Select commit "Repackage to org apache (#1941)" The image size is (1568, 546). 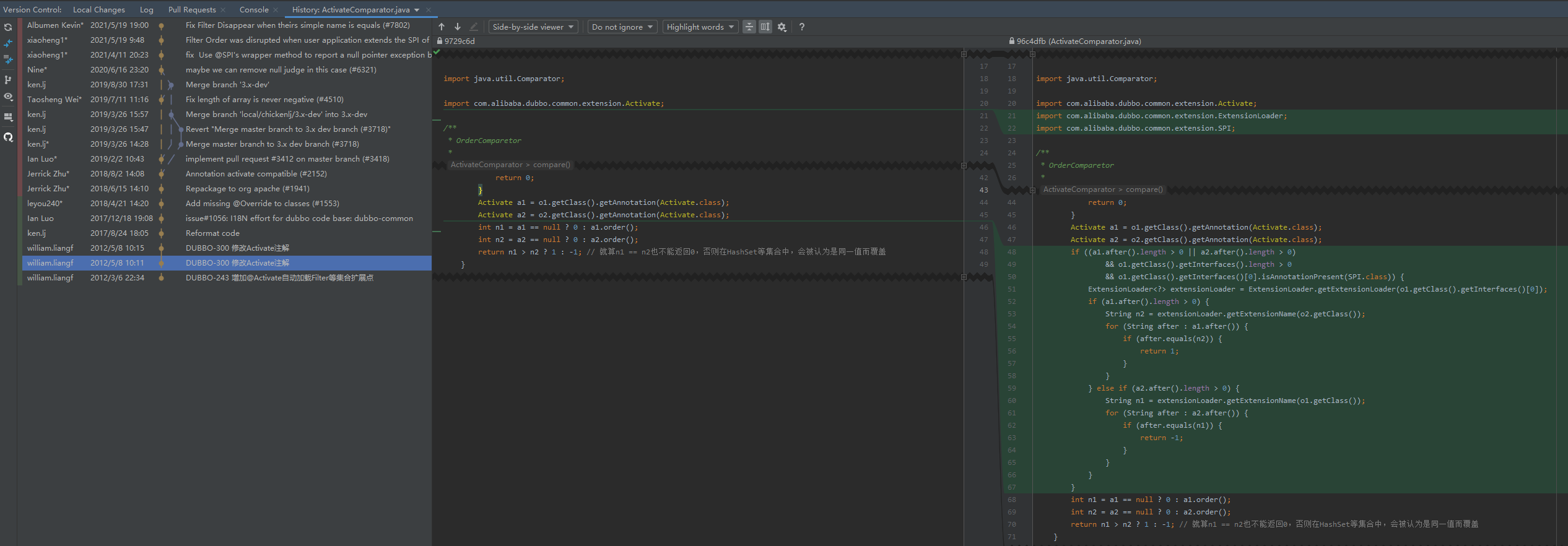(x=227, y=189)
